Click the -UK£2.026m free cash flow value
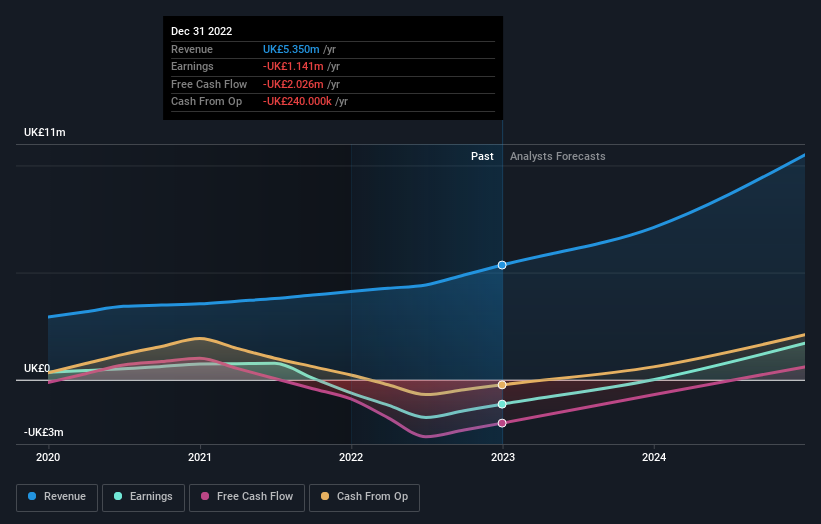This screenshot has height=524, width=821. point(293,84)
